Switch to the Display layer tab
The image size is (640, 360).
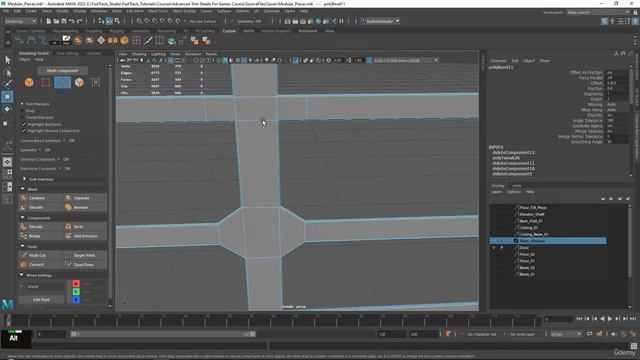coord(498,186)
